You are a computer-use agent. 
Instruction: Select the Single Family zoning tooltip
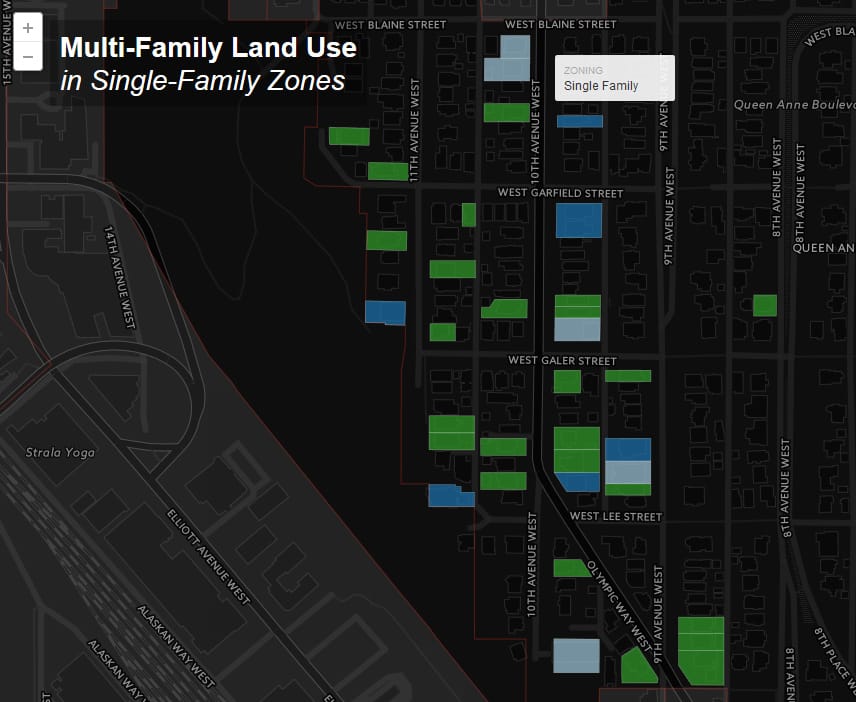coord(614,77)
